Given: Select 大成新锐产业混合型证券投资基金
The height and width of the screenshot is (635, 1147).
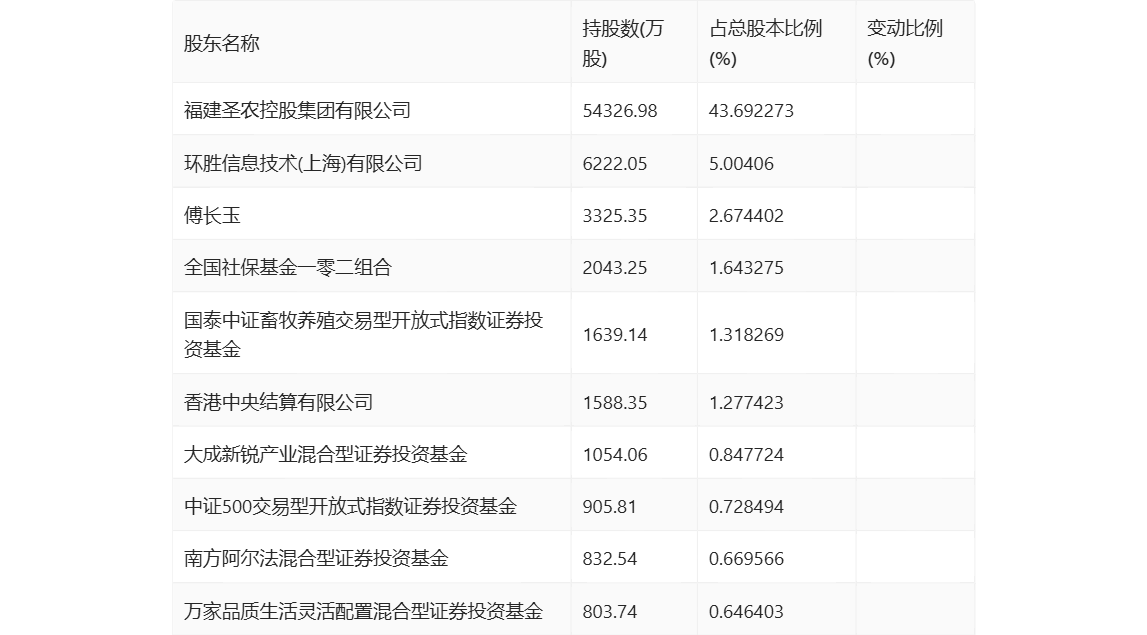Looking at the screenshot, I should [x=326, y=454].
